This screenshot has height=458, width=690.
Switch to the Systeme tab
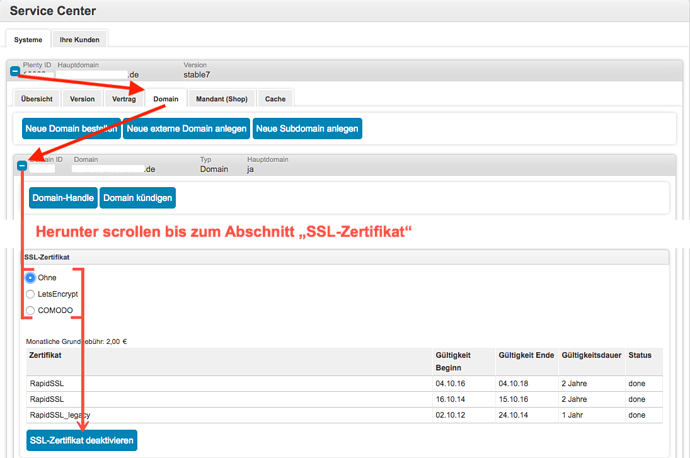tap(28, 40)
